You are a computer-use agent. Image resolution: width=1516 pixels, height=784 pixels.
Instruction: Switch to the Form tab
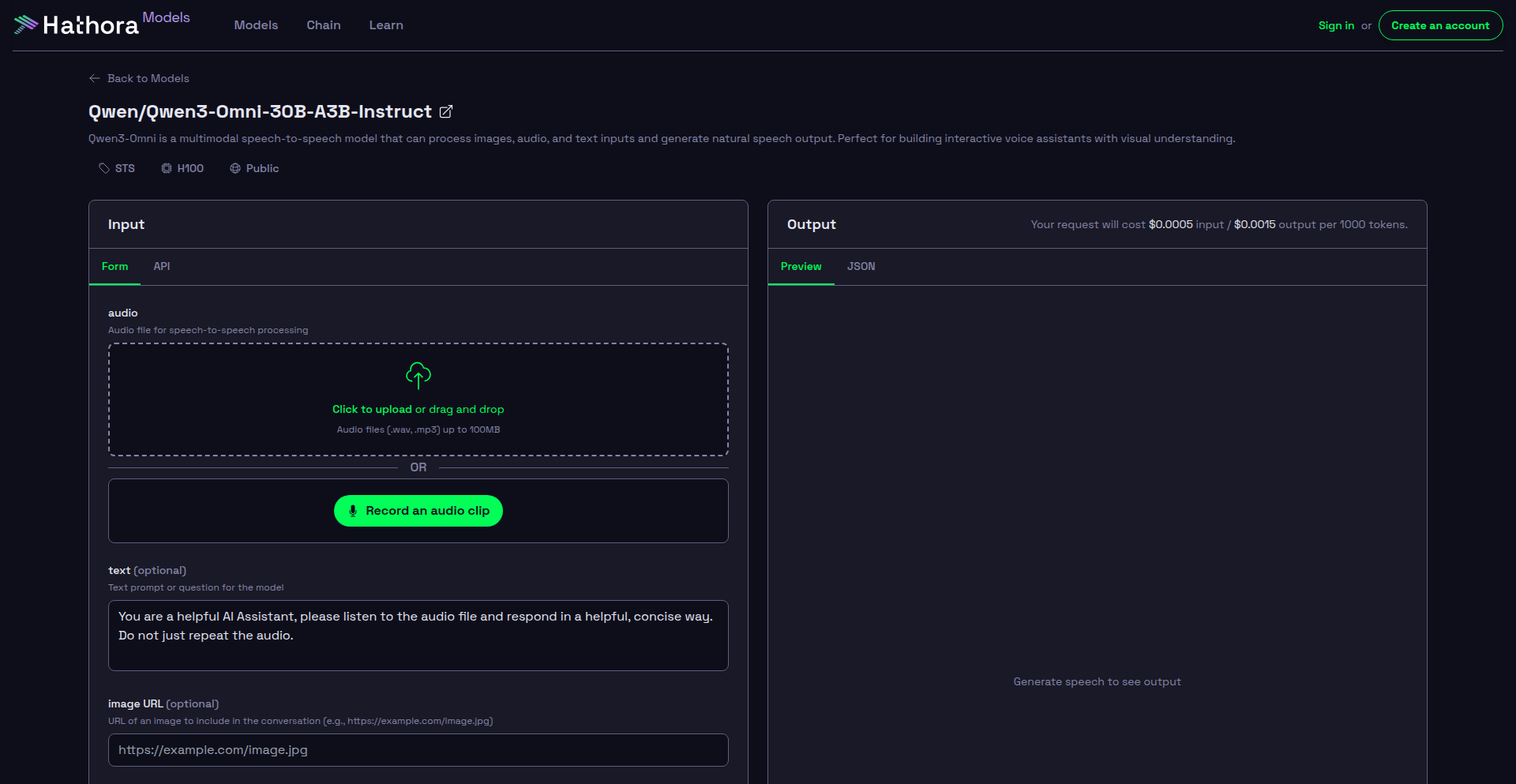click(x=114, y=267)
